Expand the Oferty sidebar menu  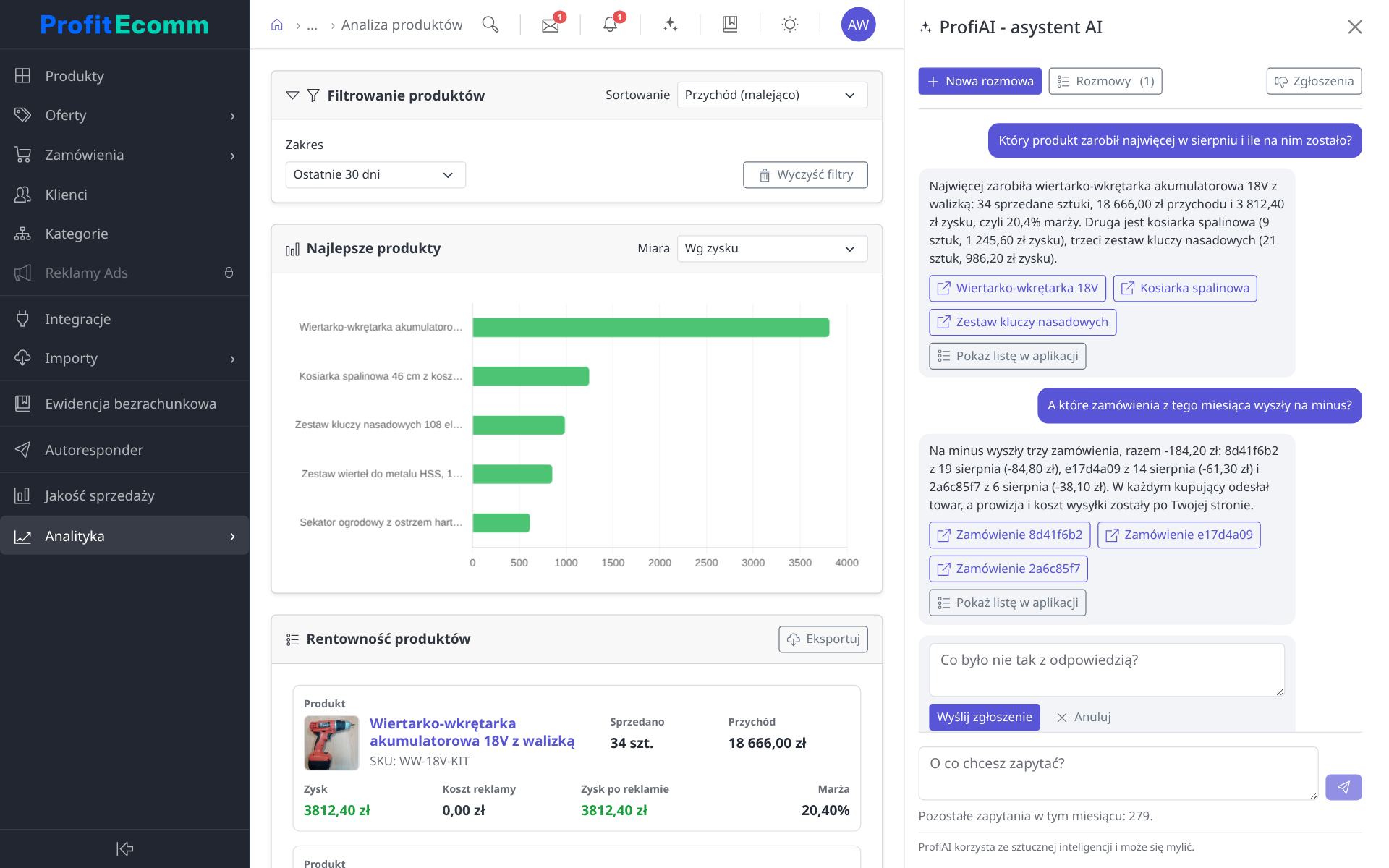tap(124, 115)
